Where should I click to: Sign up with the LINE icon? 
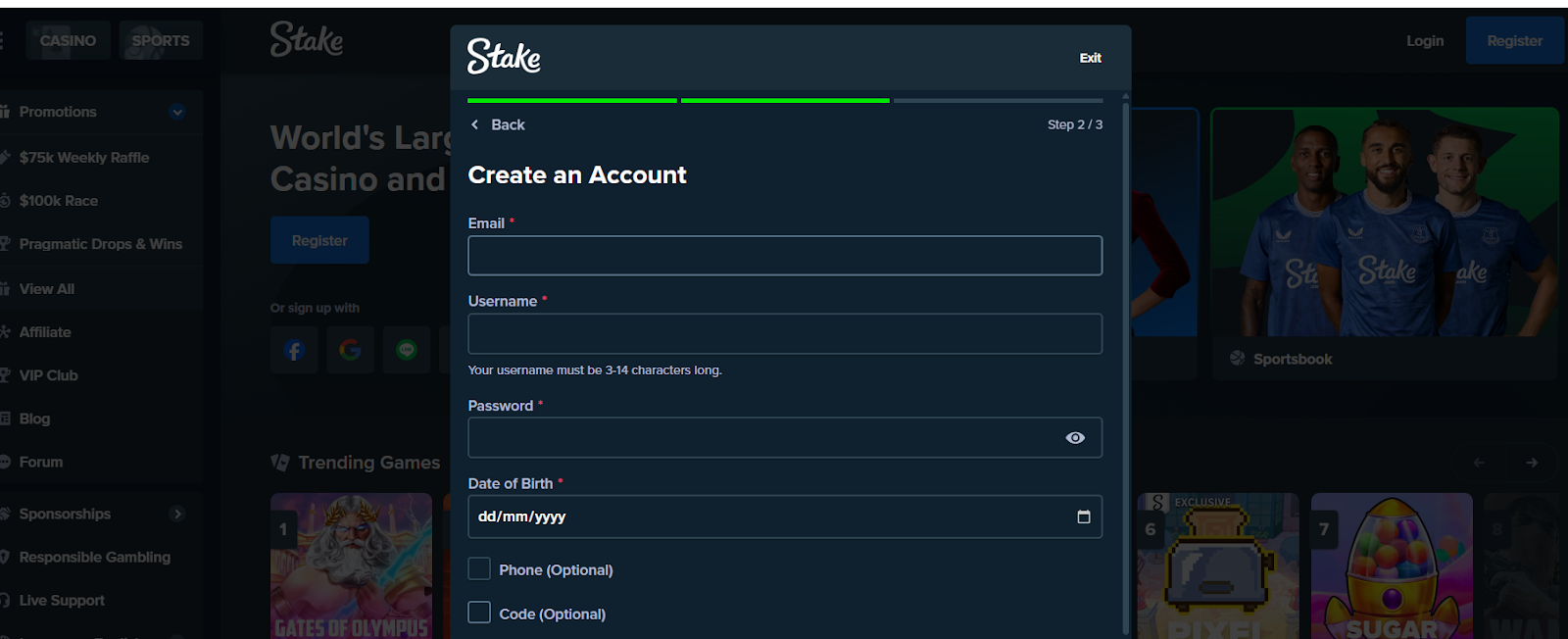click(407, 350)
